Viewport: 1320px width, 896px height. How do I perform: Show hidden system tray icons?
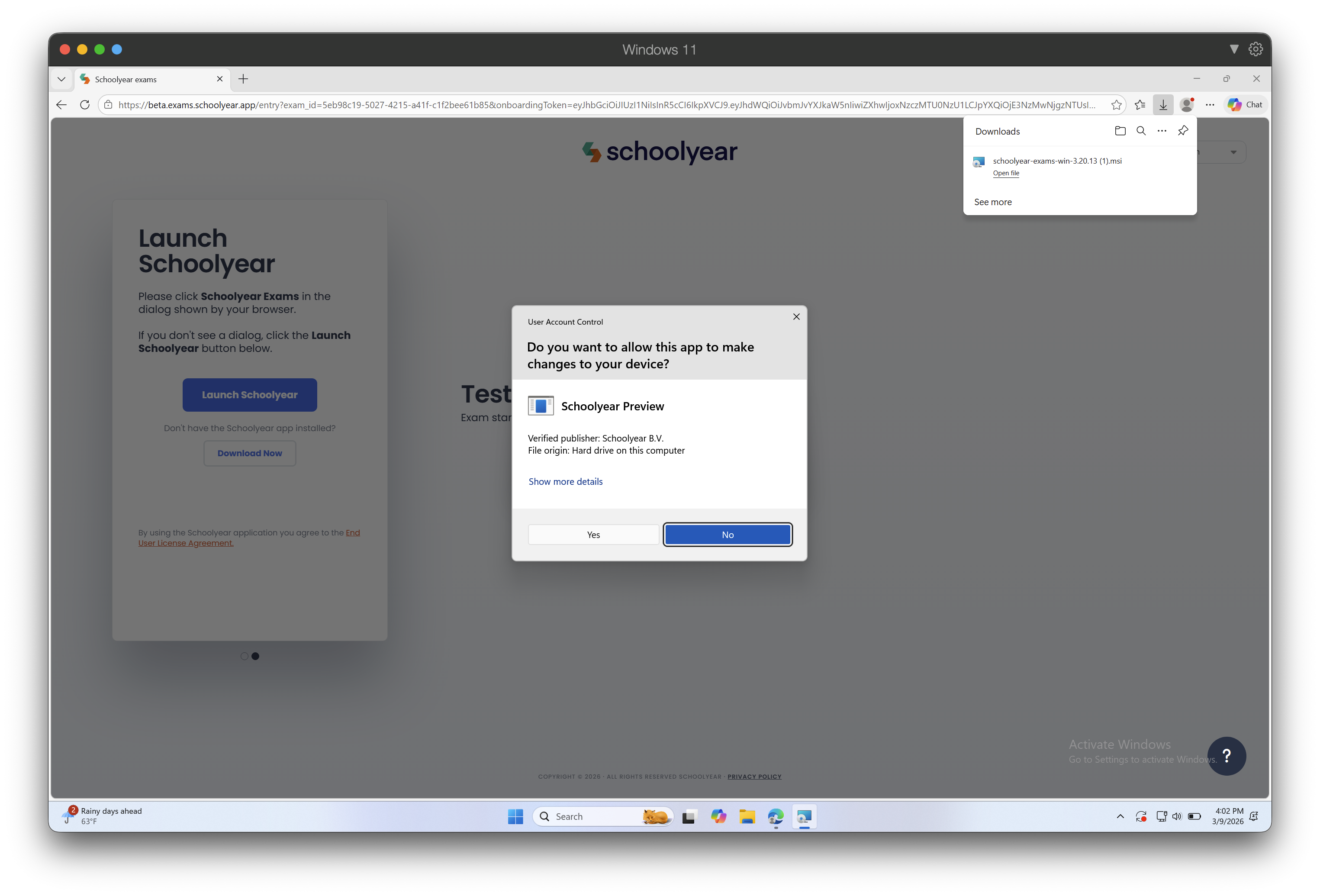[1120, 816]
